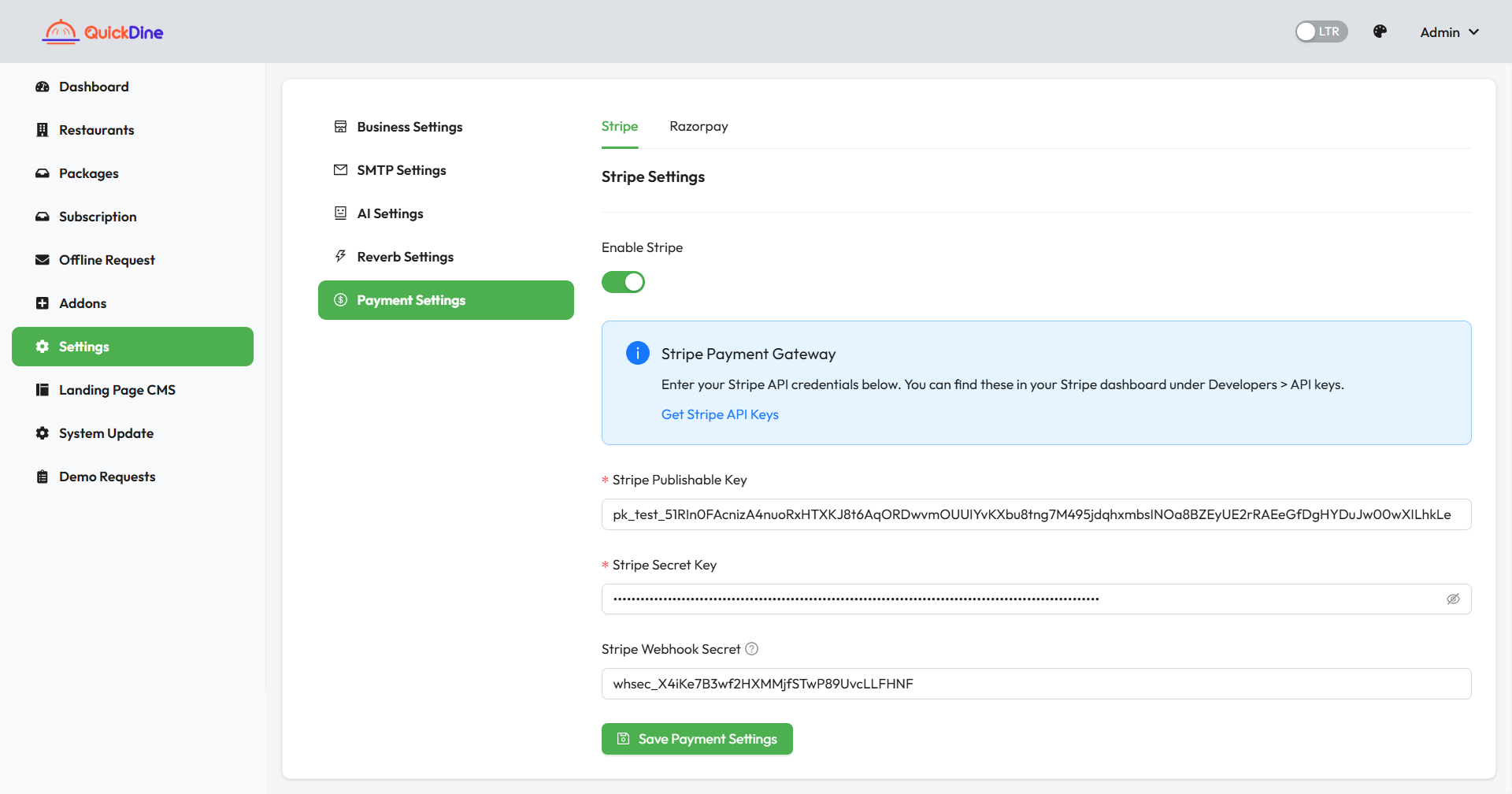Click the SMTP Settings mail icon
The height and width of the screenshot is (794, 1512).
340,170
